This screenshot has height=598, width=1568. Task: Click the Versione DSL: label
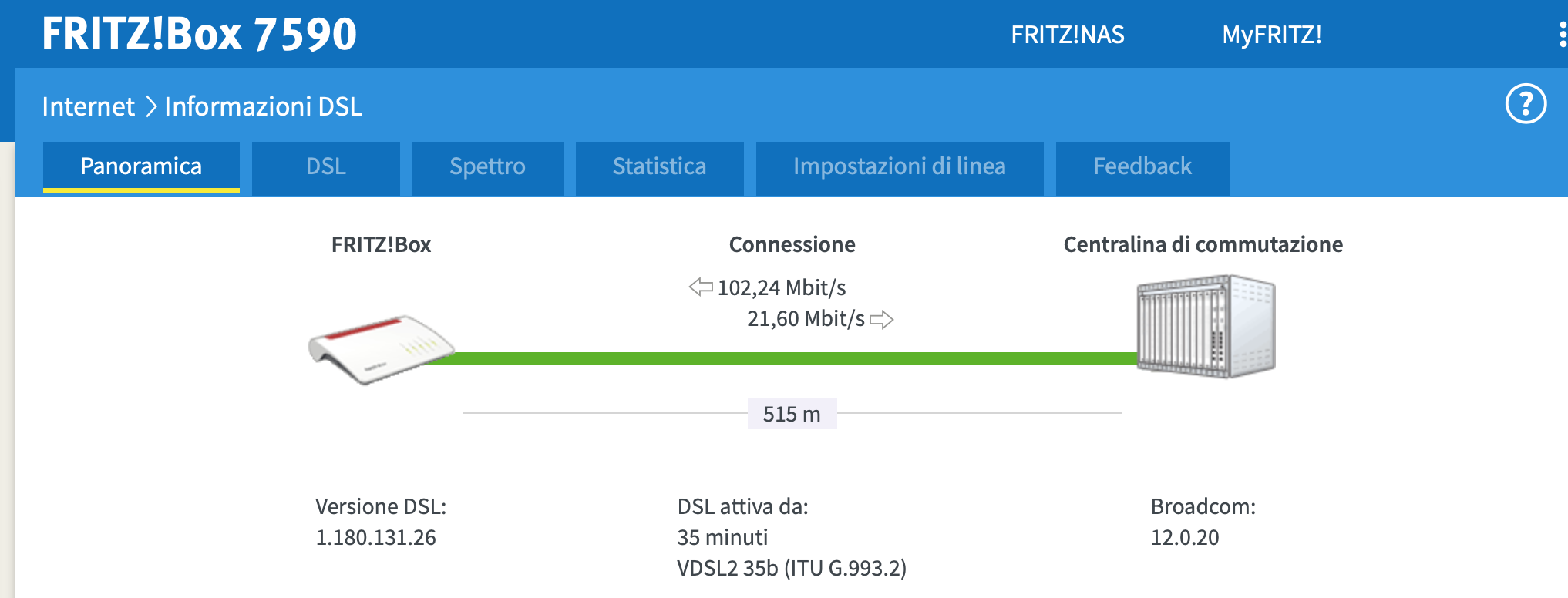point(381,507)
